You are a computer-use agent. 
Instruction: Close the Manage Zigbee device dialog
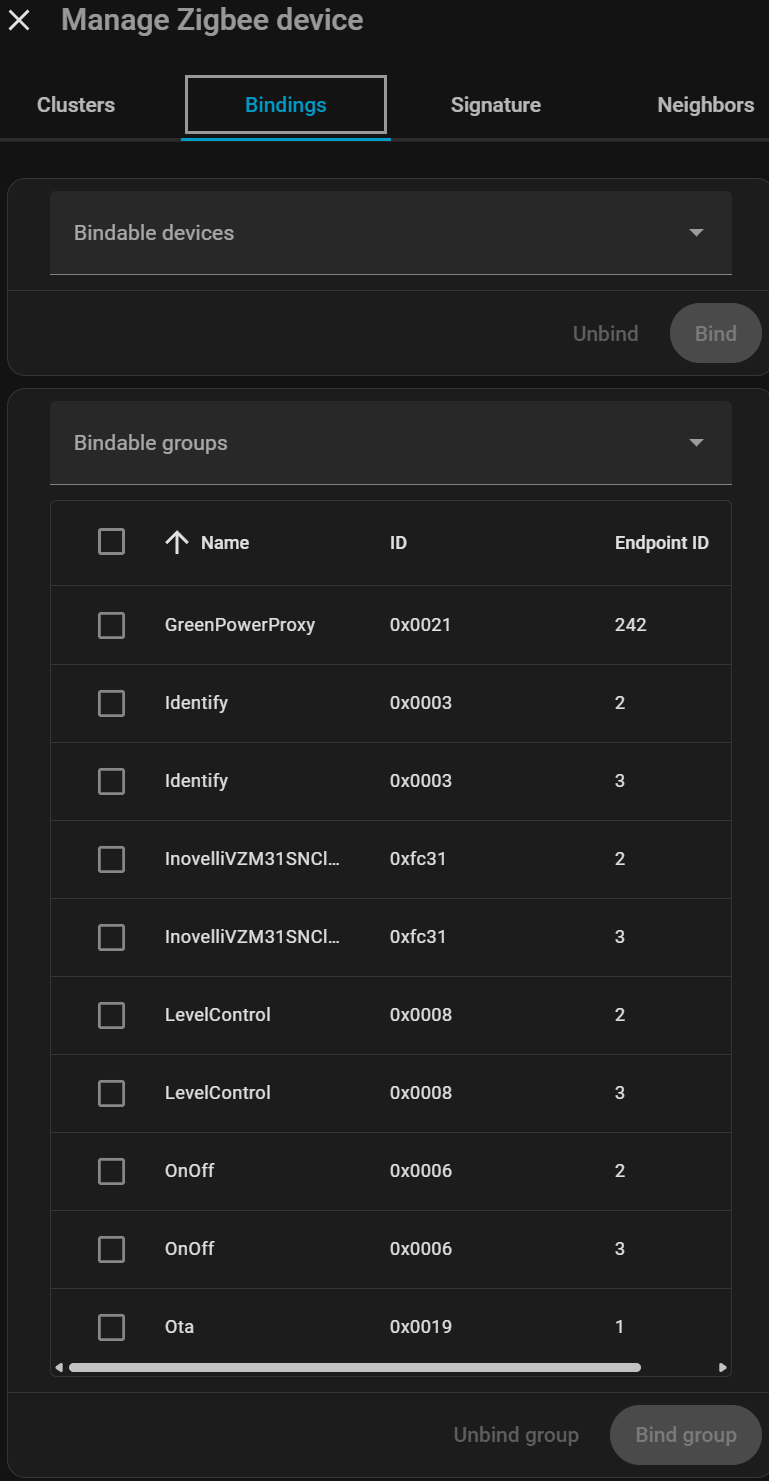[x=19, y=20]
